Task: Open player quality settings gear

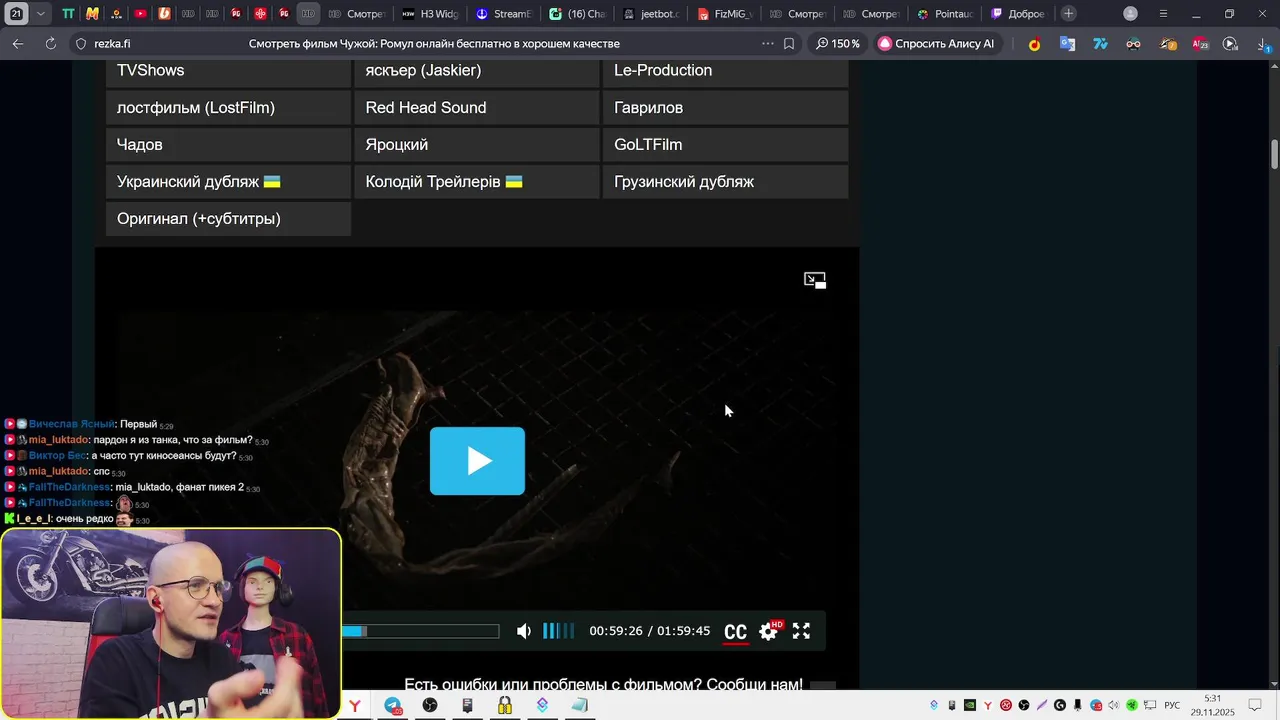Action: tap(769, 631)
